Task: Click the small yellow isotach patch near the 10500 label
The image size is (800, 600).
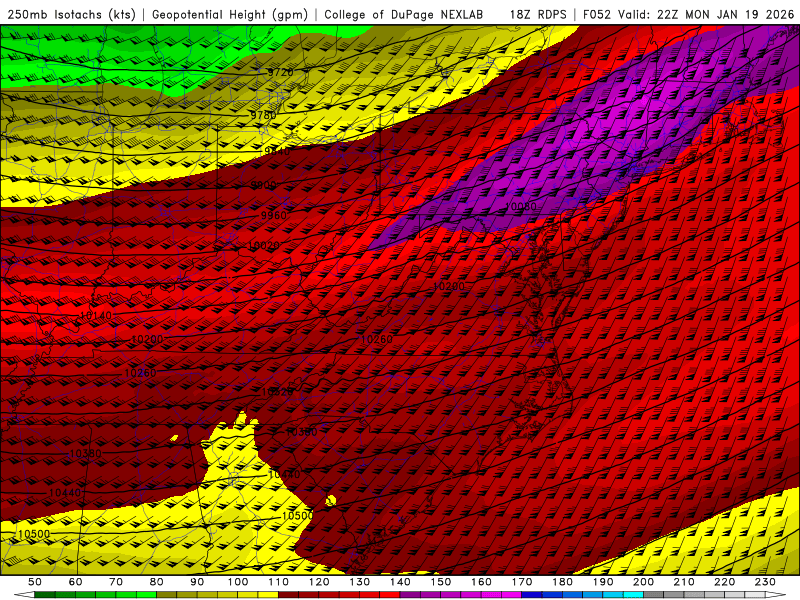Action: tap(331, 501)
